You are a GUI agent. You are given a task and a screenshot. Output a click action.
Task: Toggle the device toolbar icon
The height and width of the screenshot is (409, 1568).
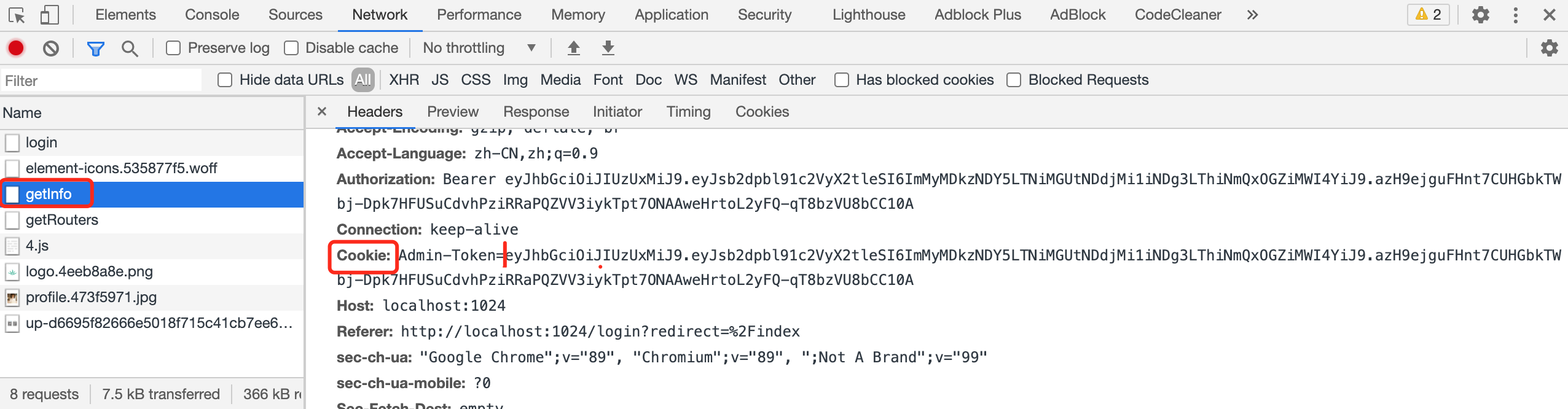coord(49,15)
